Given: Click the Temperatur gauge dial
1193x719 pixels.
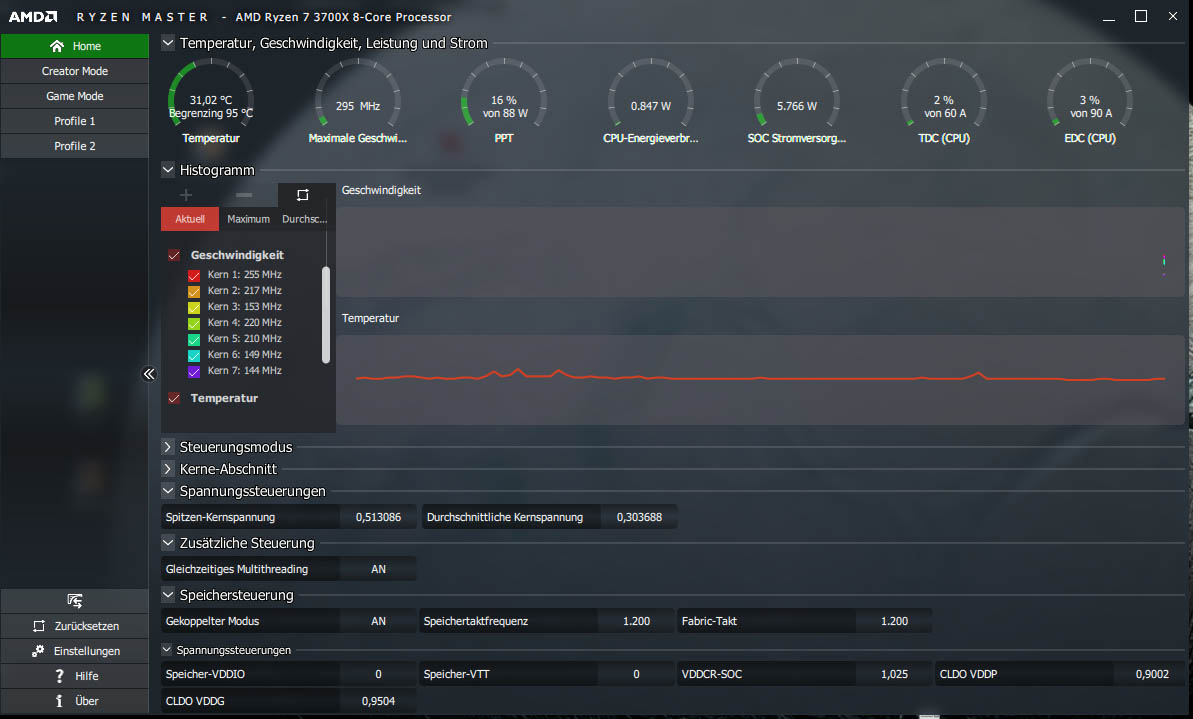Looking at the screenshot, I should (211, 95).
